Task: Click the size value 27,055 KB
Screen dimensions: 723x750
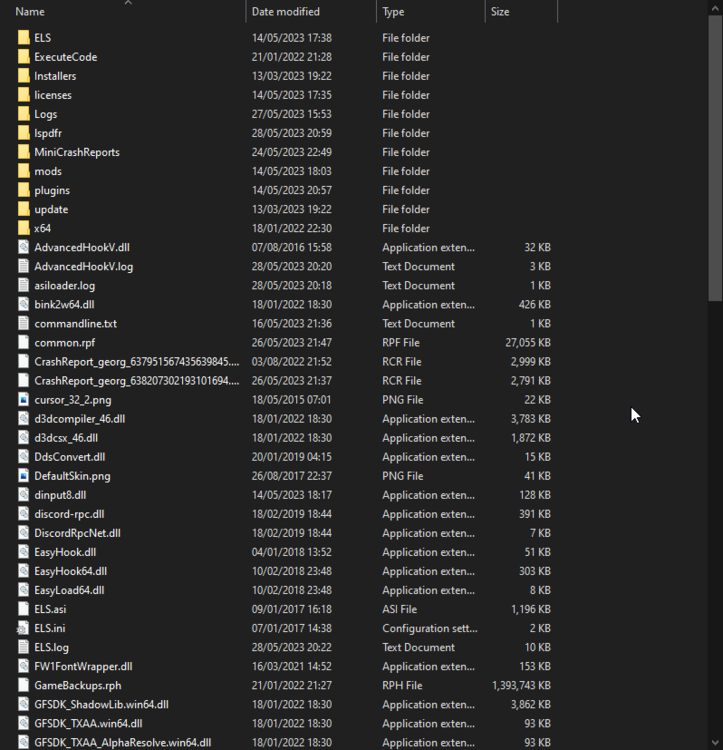Action: pyautogui.click(x=528, y=342)
